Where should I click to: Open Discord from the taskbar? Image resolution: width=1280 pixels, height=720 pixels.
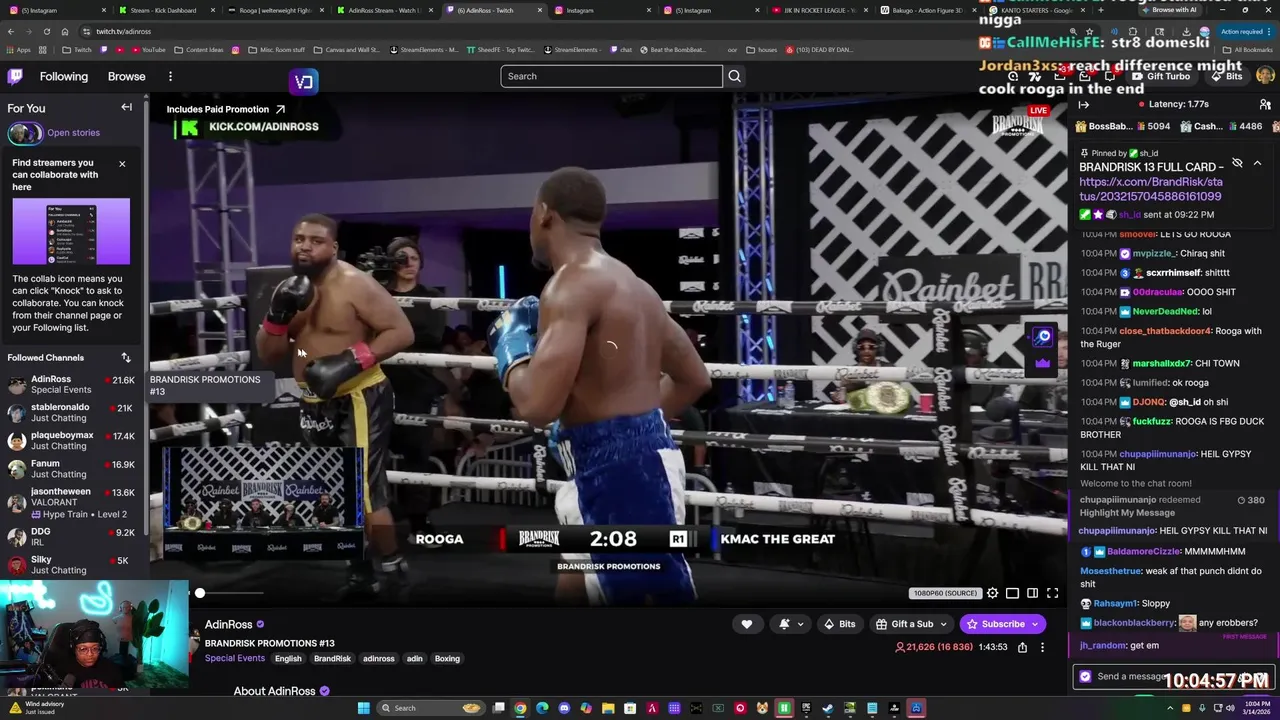click(564, 708)
